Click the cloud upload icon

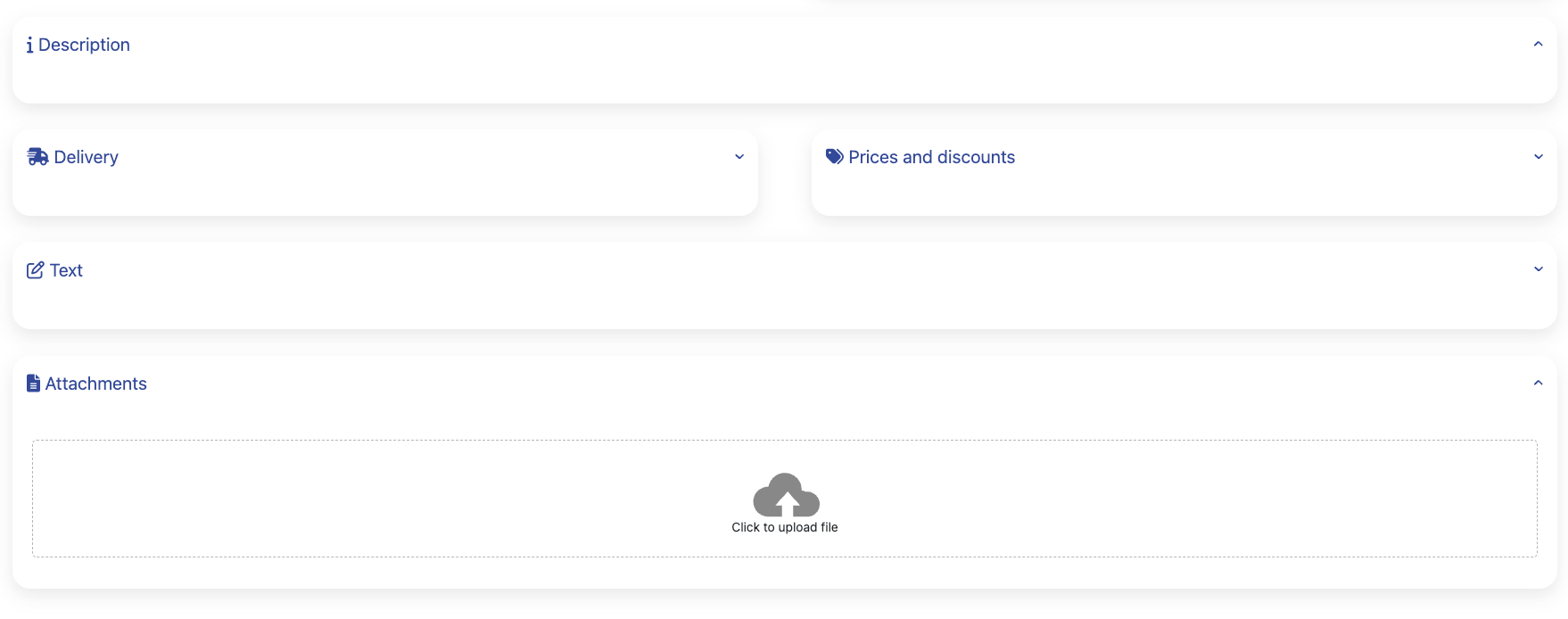coord(786,495)
